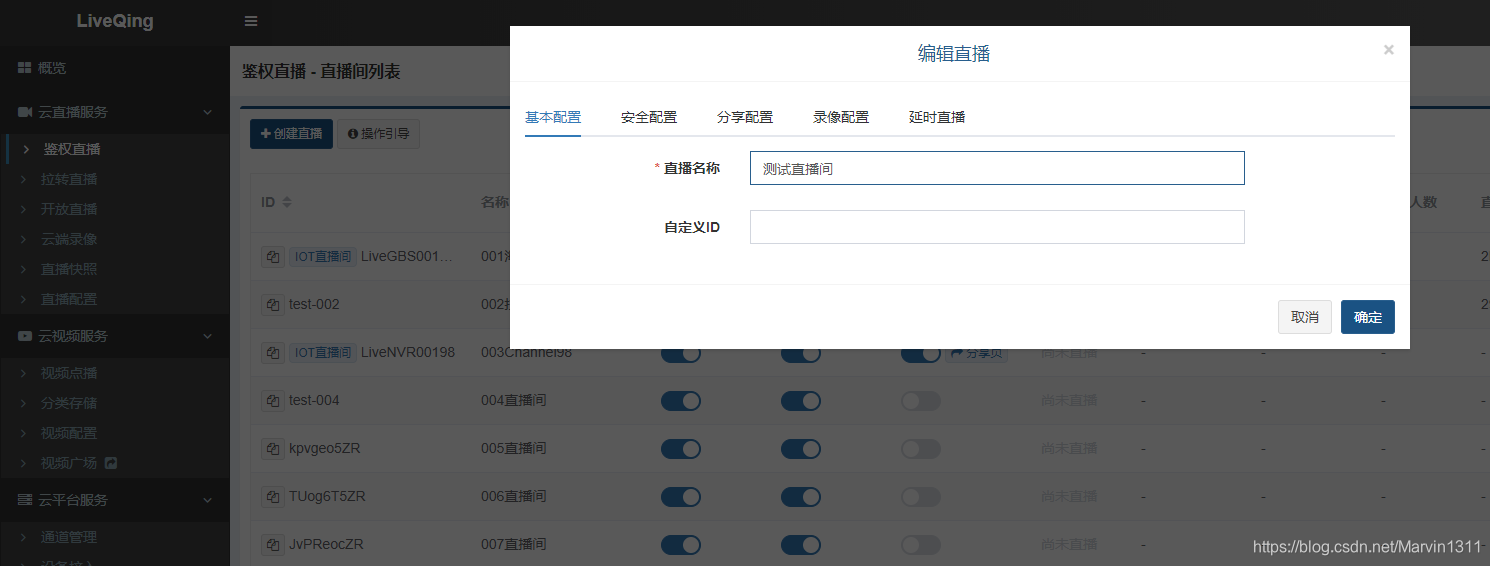This screenshot has height=566, width=1490.
Task: Switch to the 基本配置 tab
Action: click(553, 117)
